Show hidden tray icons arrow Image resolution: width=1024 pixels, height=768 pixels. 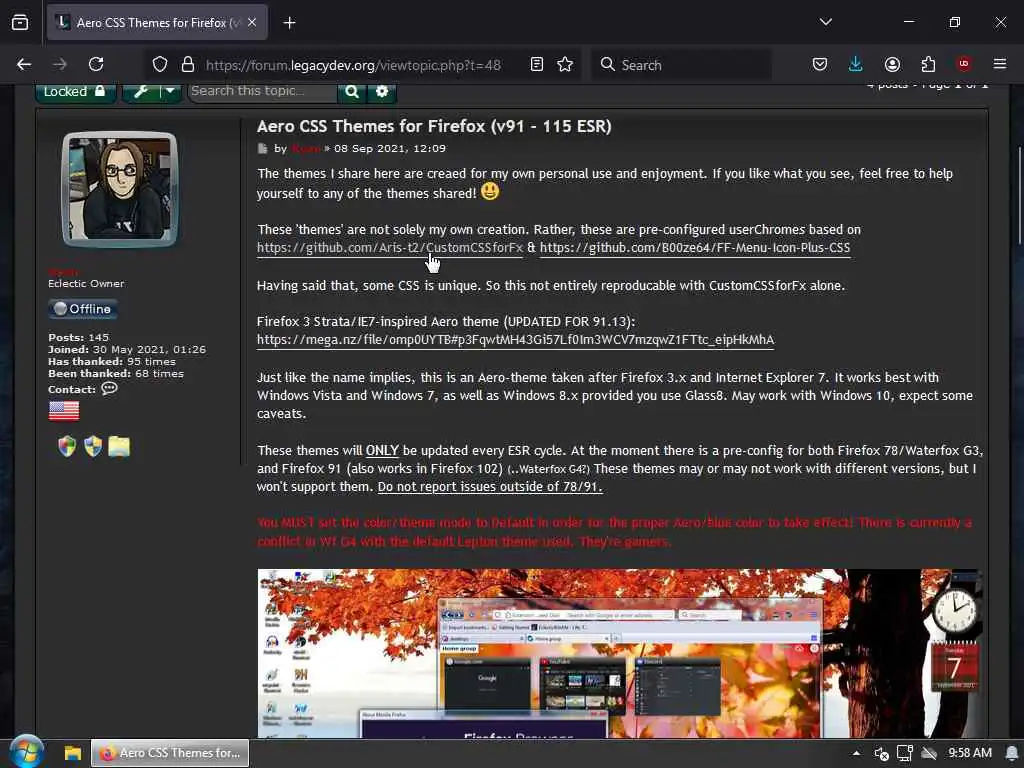point(856,753)
